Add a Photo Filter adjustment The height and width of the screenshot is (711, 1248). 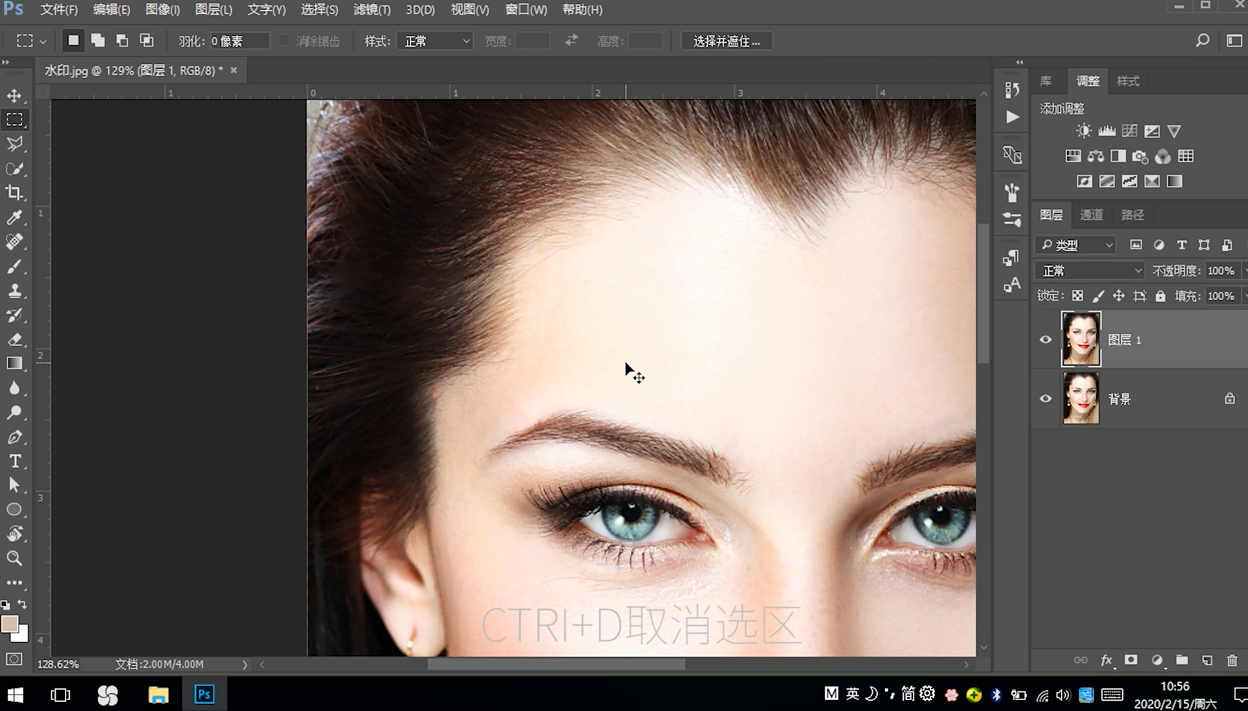coord(1140,156)
